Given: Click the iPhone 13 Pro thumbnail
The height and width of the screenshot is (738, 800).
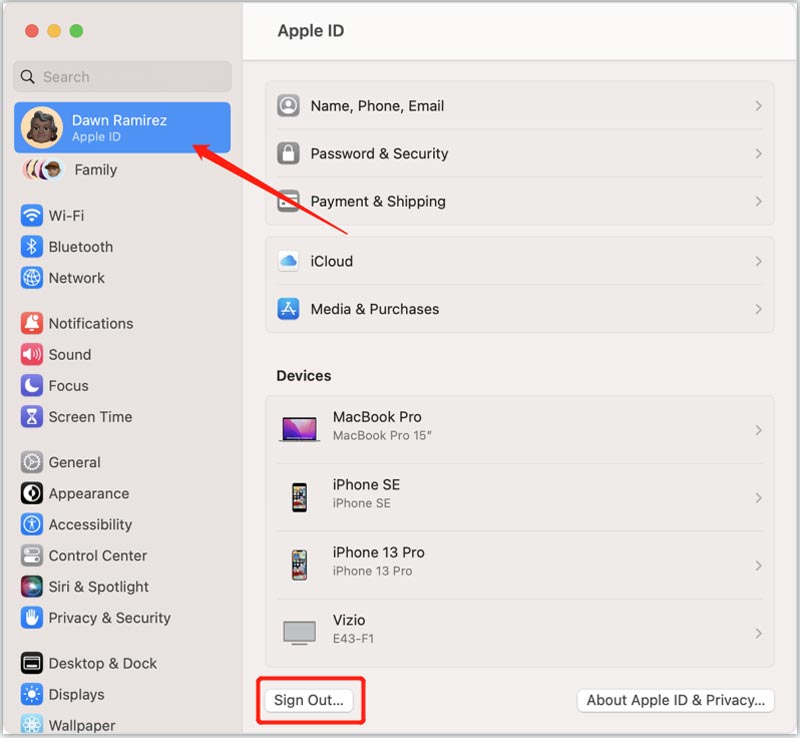Looking at the screenshot, I should pos(299,565).
